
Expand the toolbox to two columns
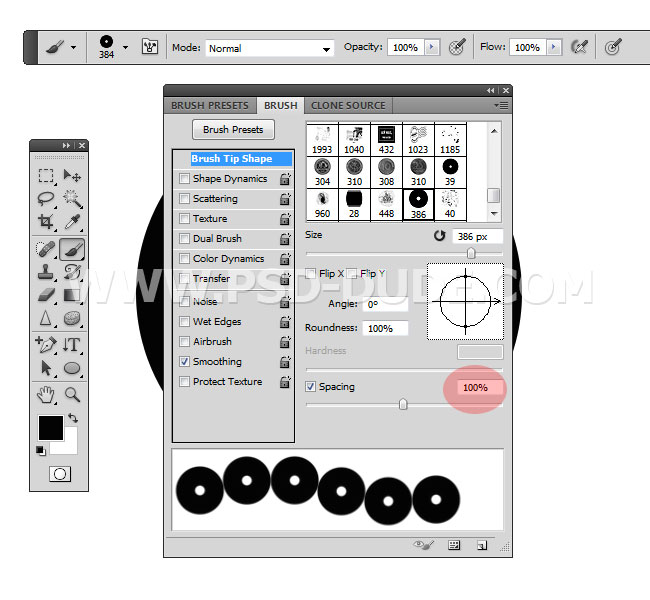click(66, 146)
